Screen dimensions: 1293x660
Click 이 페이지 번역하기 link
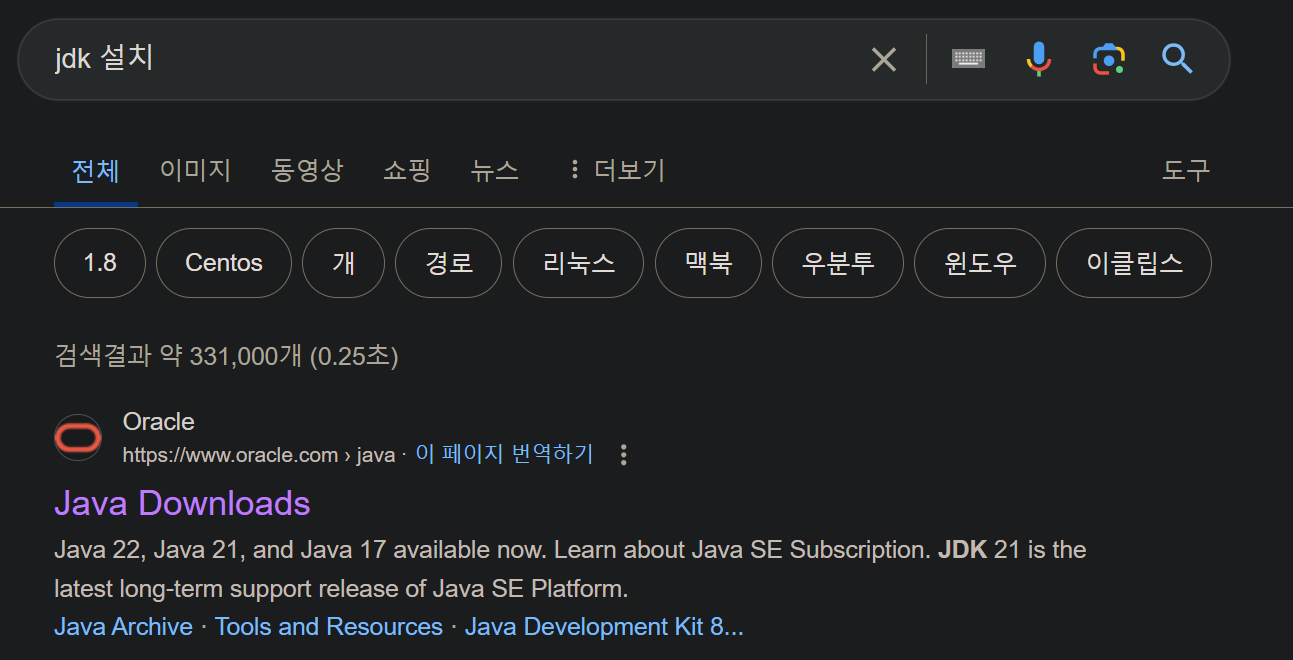(x=504, y=454)
